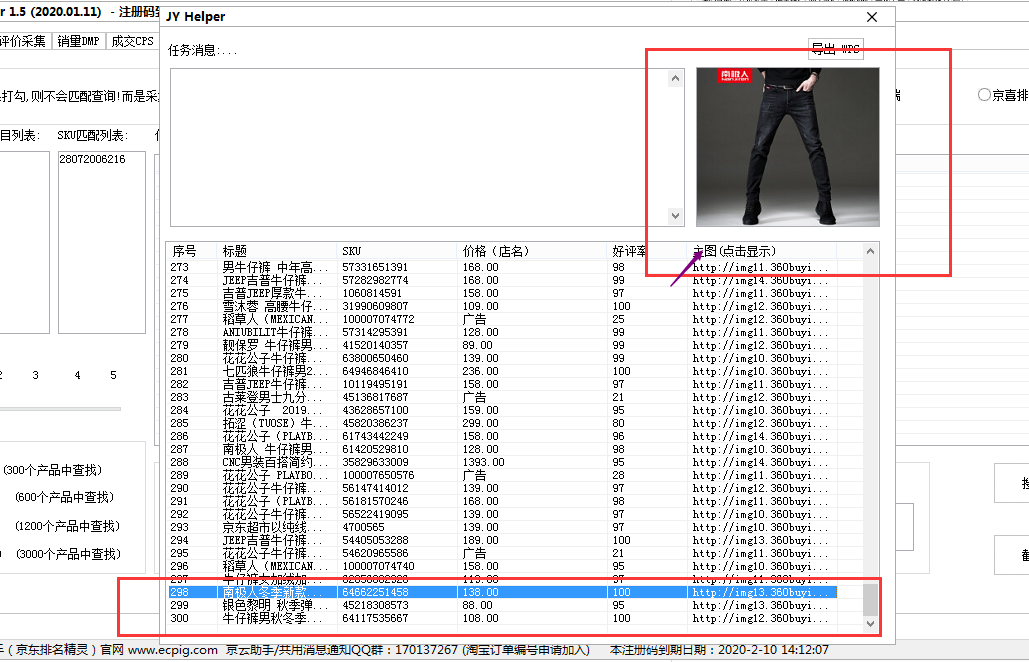Select row 287 南极人 牛仔裤男
Viewport: 1029px width, 662px height.
tap(501, 449)
